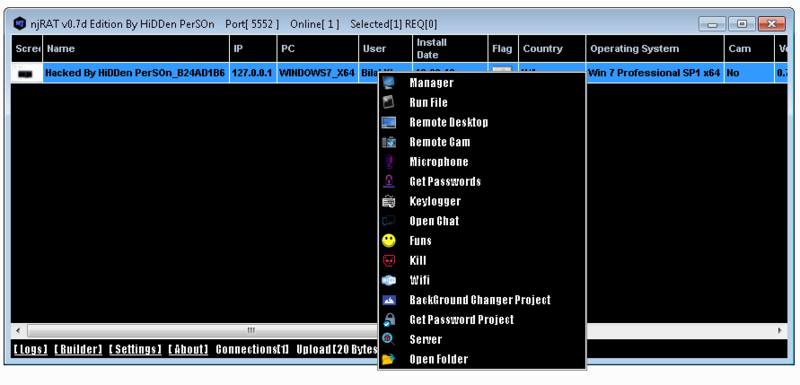
Task: Close the njRAT window
Action: click(x=772, y=23)
